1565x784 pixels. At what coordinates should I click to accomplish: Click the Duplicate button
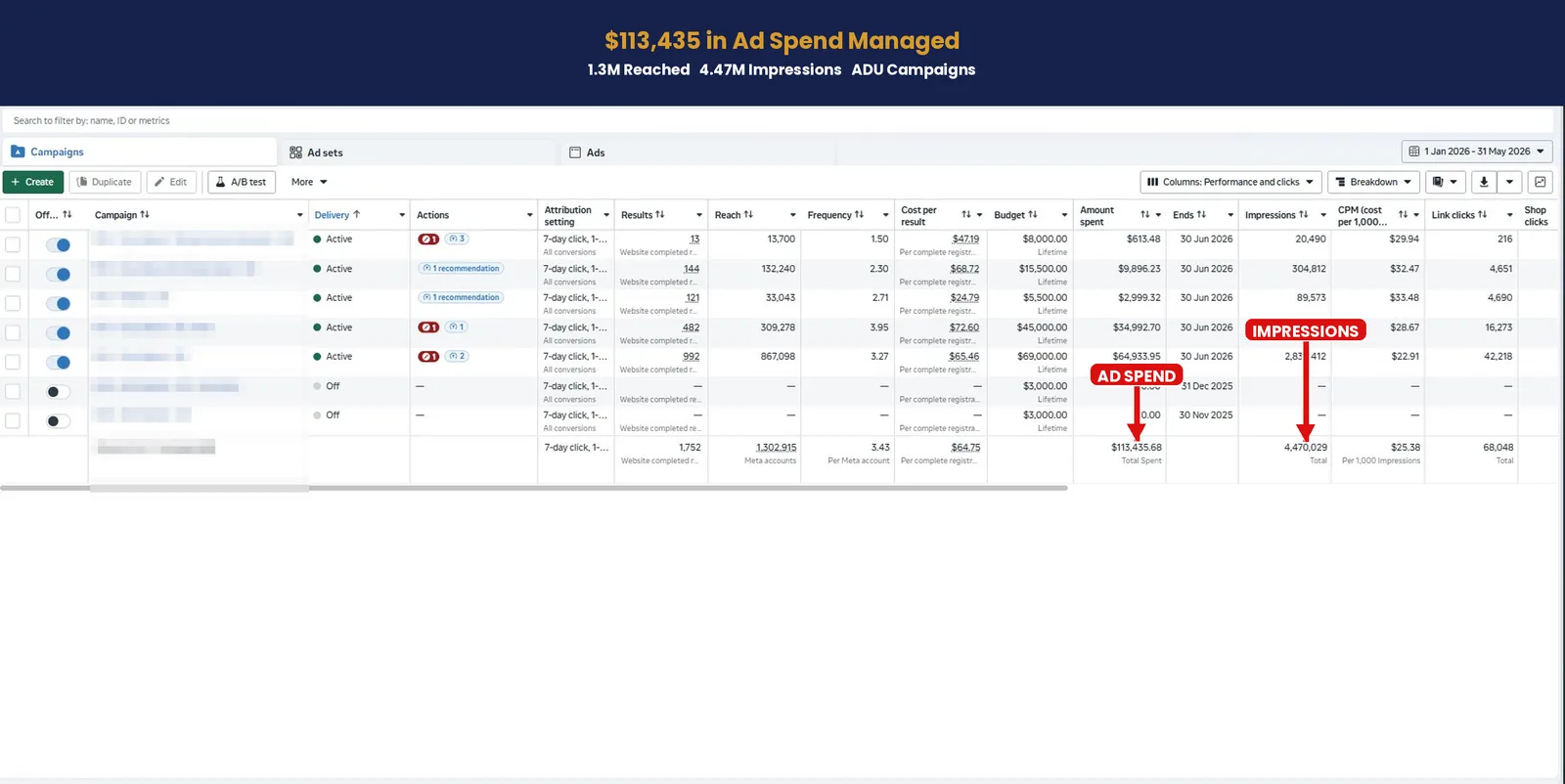(105, 182)
